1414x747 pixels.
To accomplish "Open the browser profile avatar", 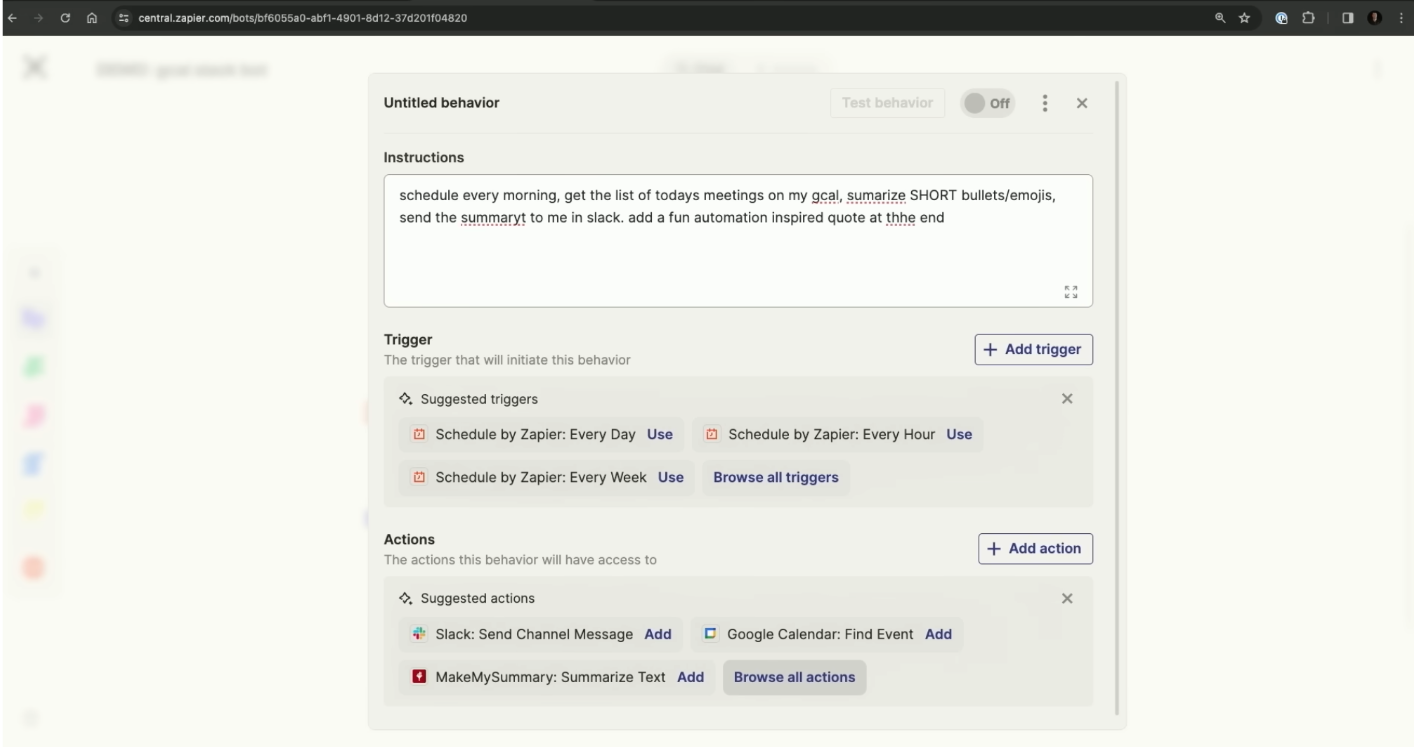I will pos(1377,18).
